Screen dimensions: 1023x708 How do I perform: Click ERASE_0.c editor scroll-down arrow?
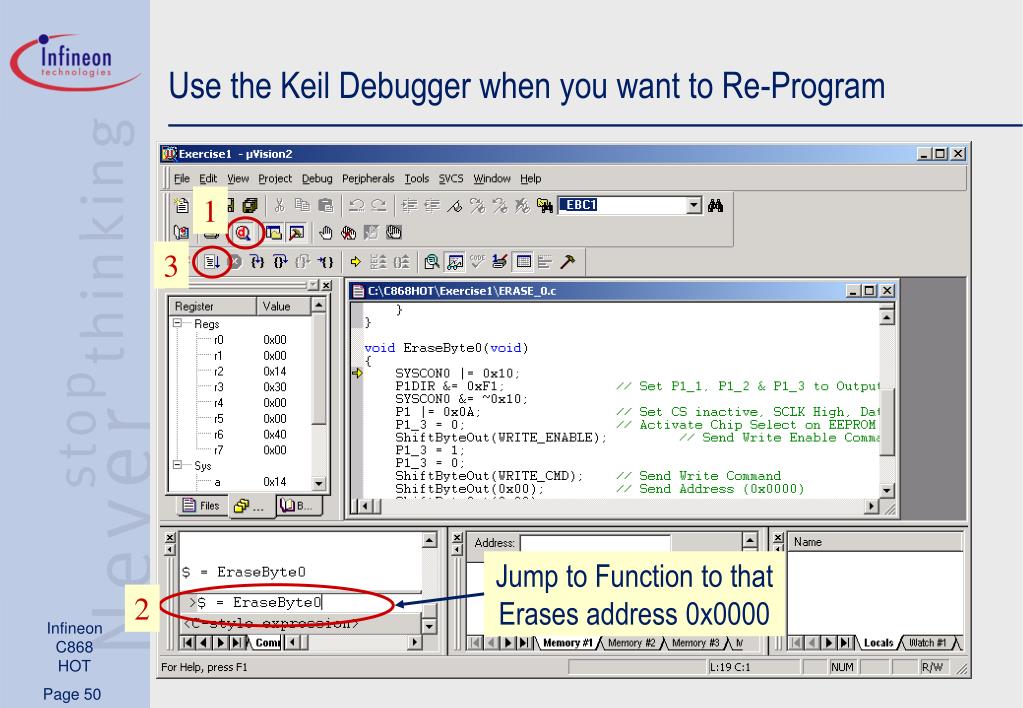(886, 490)
